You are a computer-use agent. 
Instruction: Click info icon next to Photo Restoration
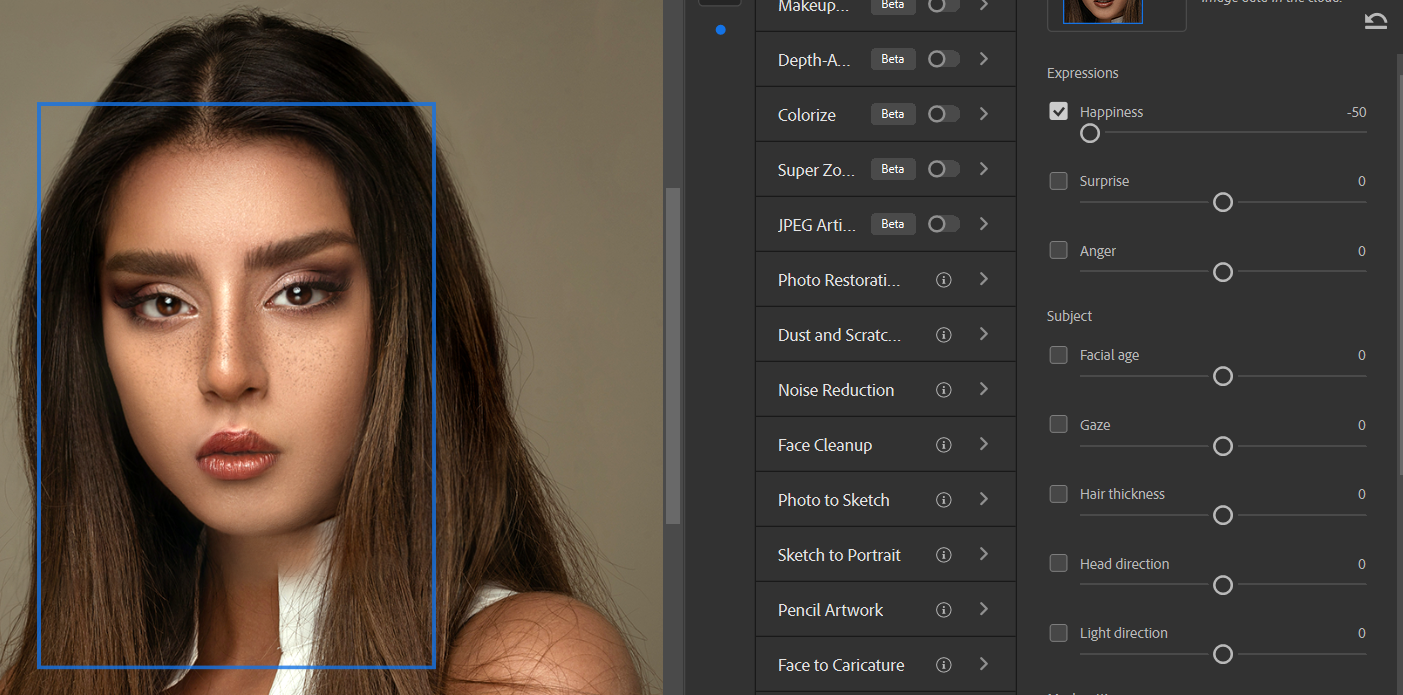click(x=943, y=280)
